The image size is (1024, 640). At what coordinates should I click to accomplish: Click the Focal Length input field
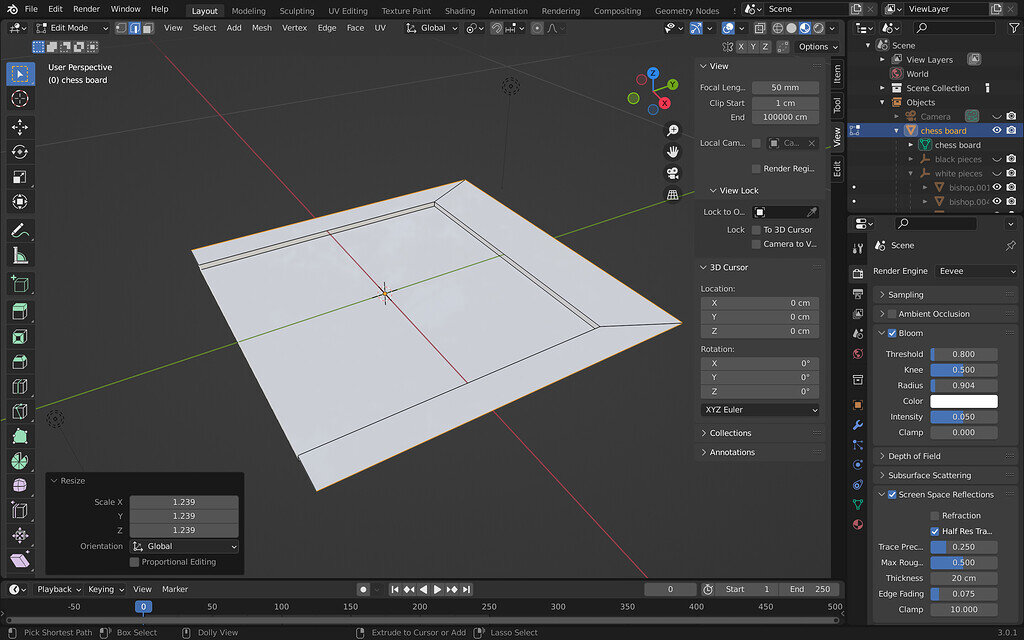click(x=785, y=88)
